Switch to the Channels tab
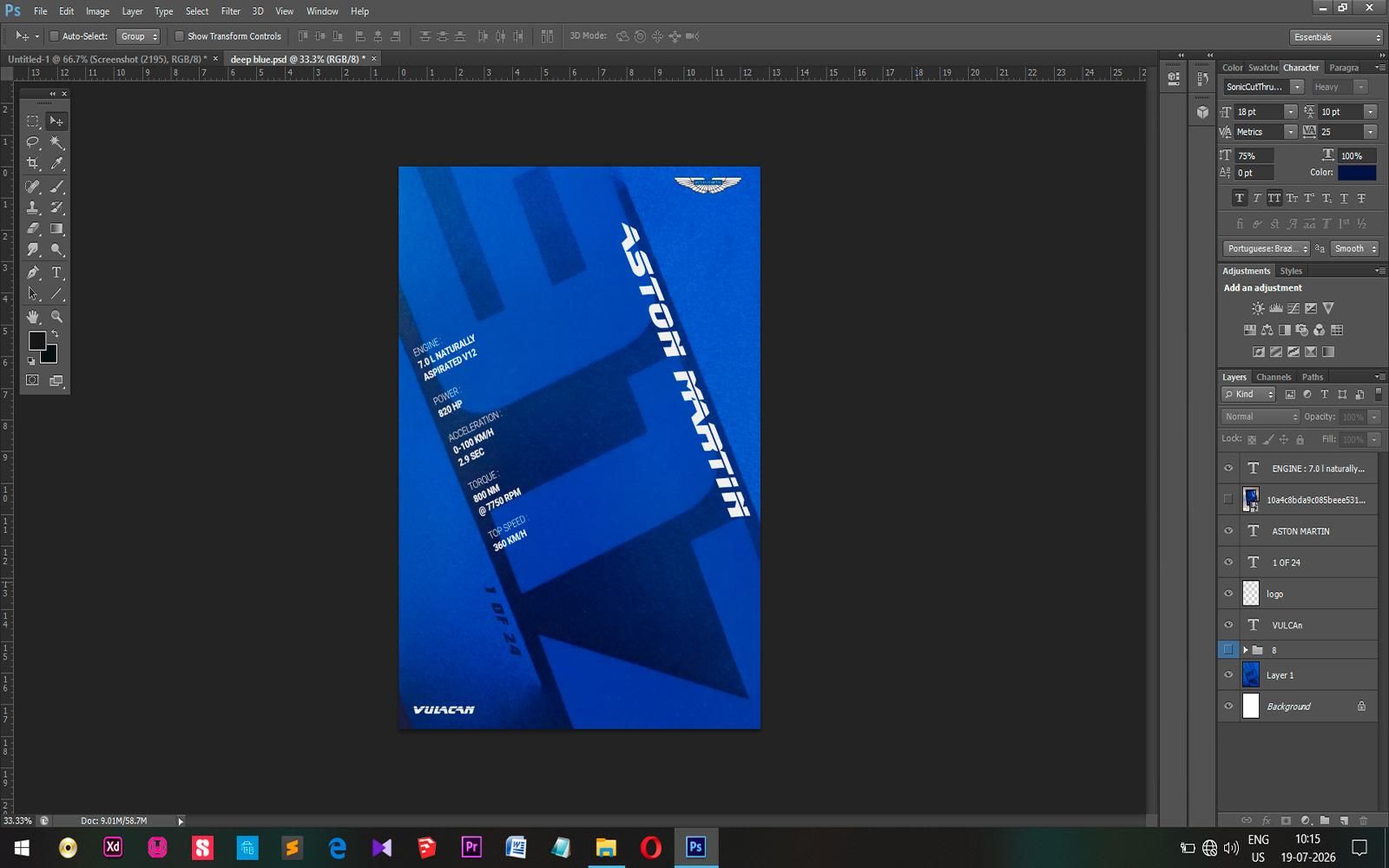Viewport: 1389px width, 868px height. pos(1274,377)
